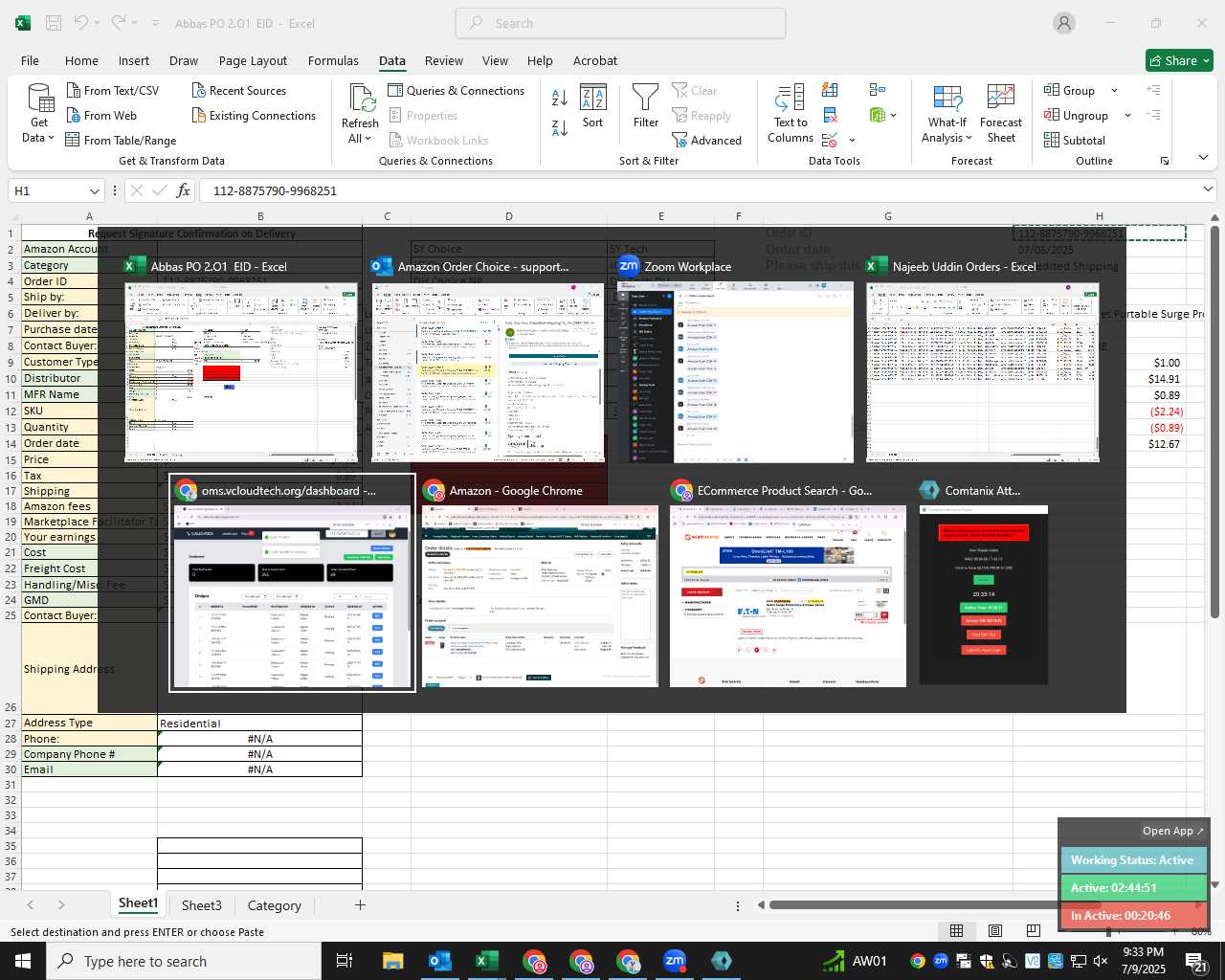Screen dimensions: 1225x980
Task: Open File Explorer from taskbar
Action: click(x=392, y=961)
